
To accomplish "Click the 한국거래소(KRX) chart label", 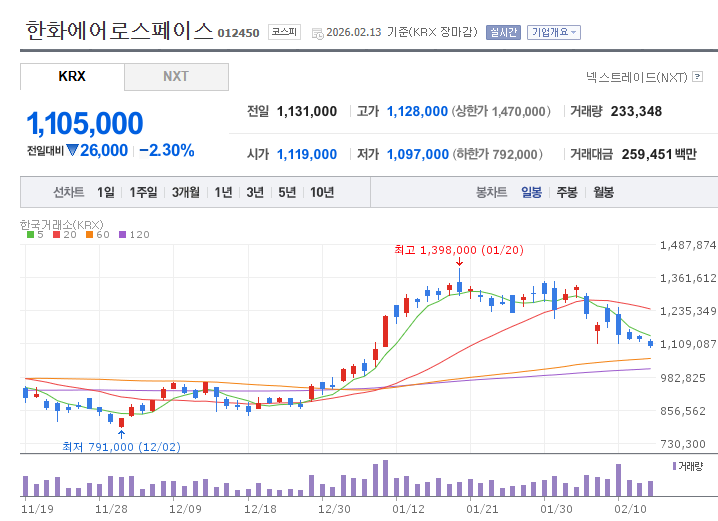I will (x=62, y=224).
